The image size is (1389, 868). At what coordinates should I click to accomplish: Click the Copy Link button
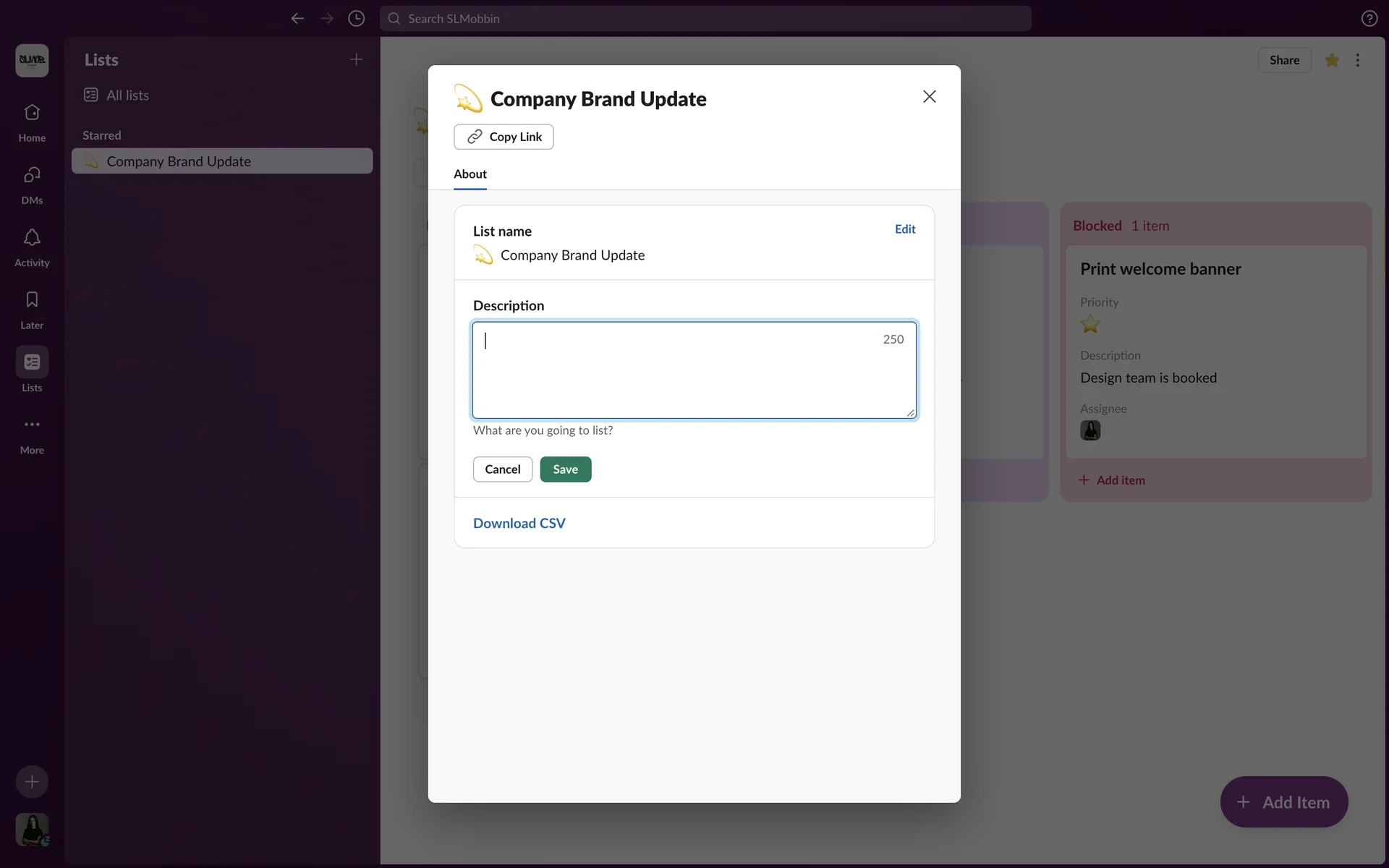(x=504, y=137)
